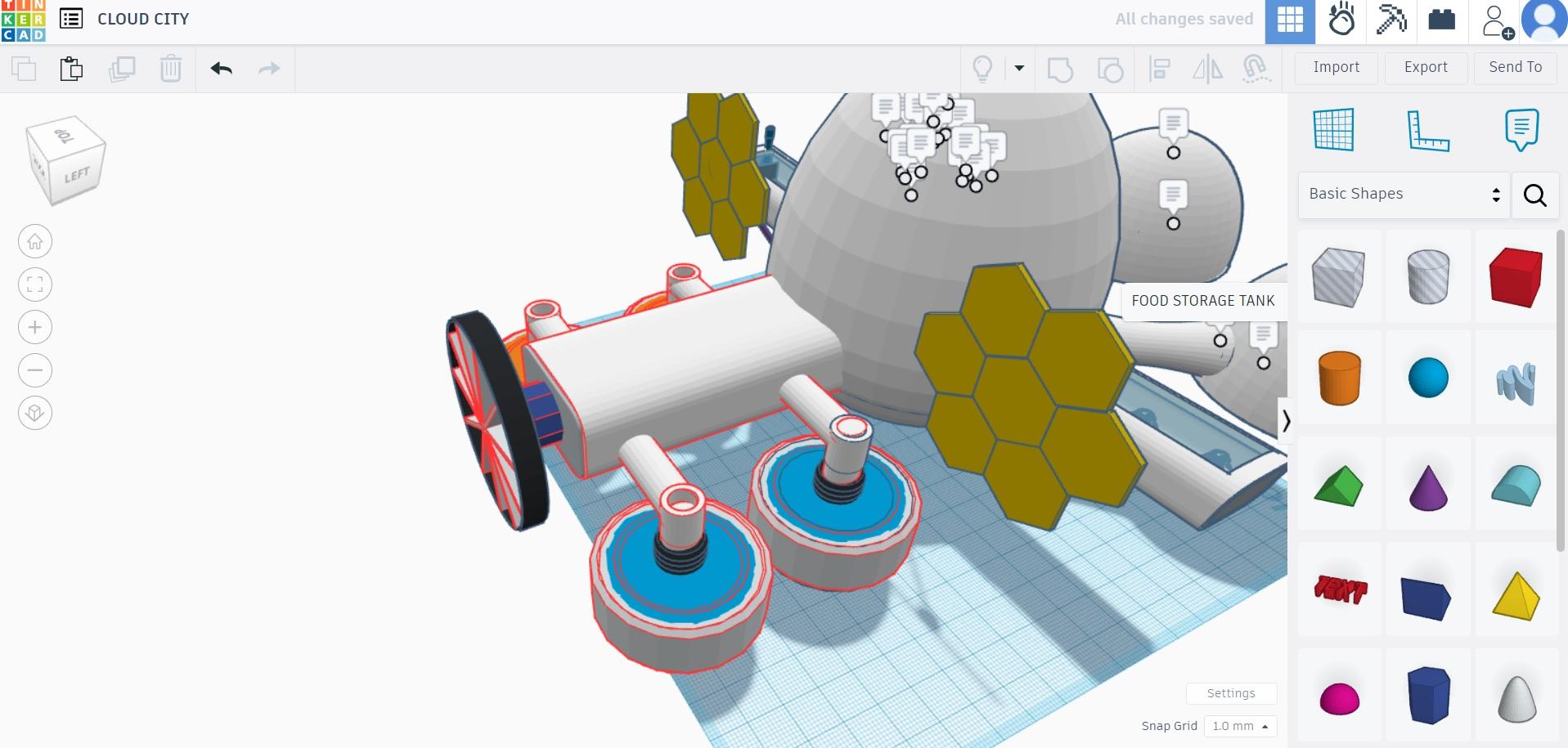Screen dimensions: 1568x748
Task: Click the Send To button
Action: pos(1516,68)
